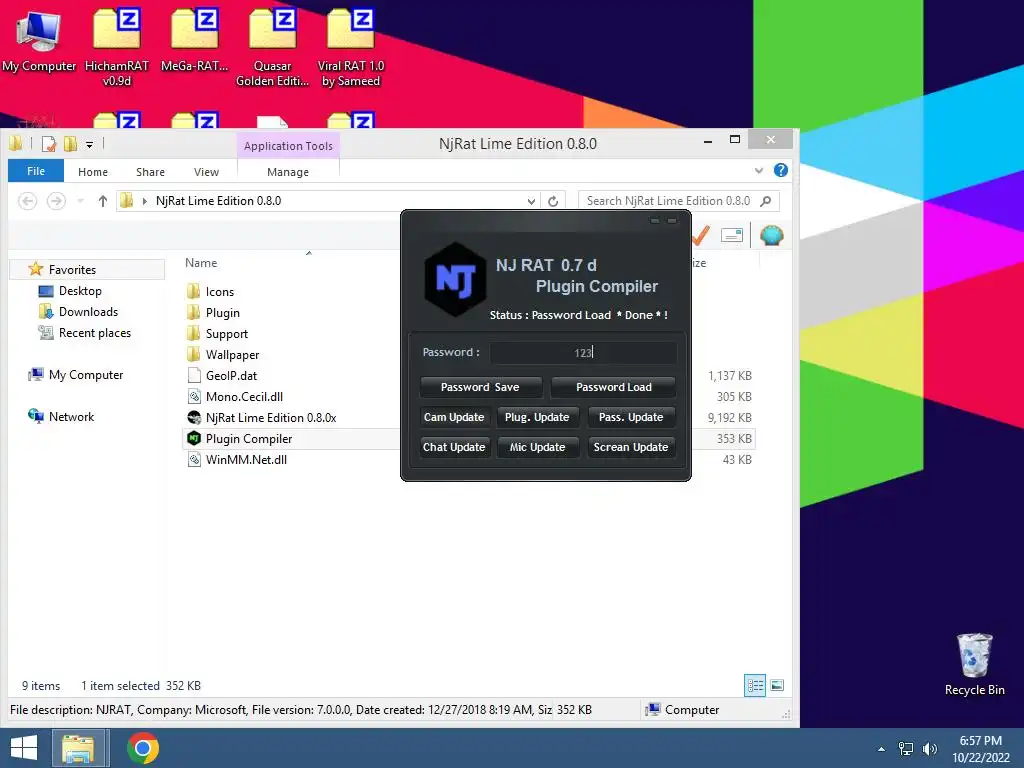
Task: Click the globe icon in Explorer toolbar
Action: pyautogui.click(x=771, y=235)
